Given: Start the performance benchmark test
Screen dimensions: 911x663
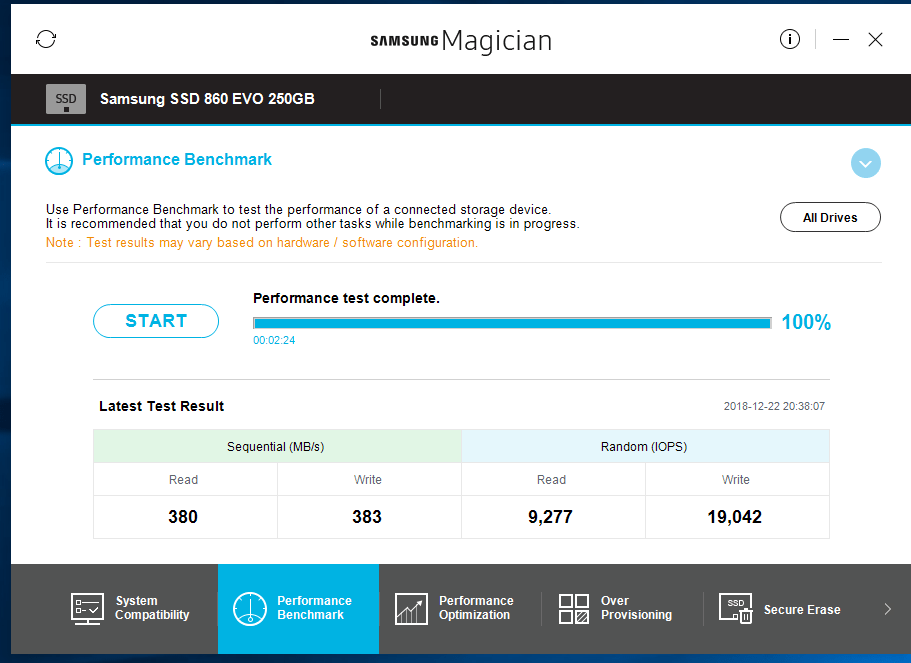Looking at the screenshot, I should (x=156, y=321).
